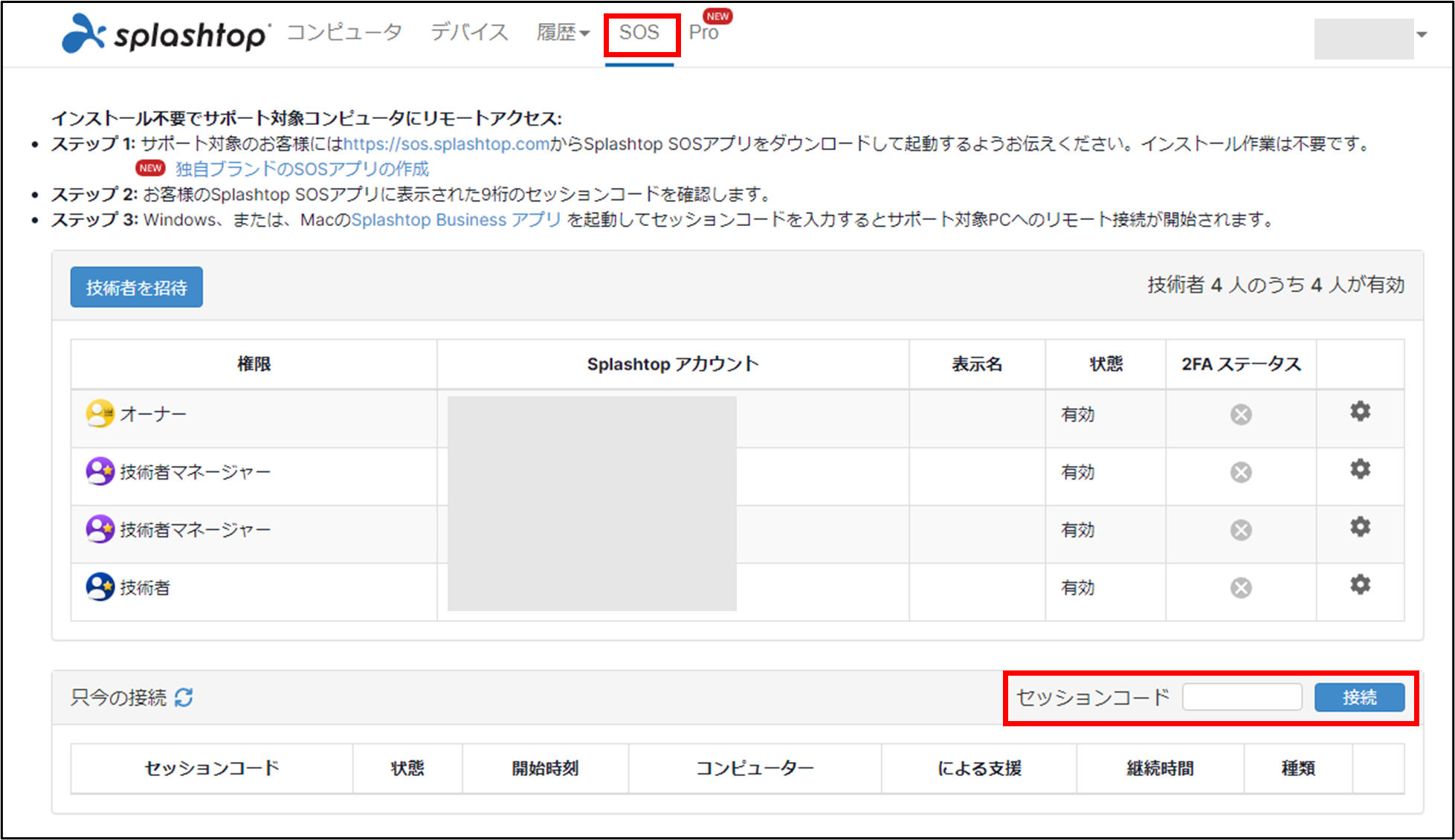Click the オーナー role avatar icon

pyautogui.click(x=100, y=413)
